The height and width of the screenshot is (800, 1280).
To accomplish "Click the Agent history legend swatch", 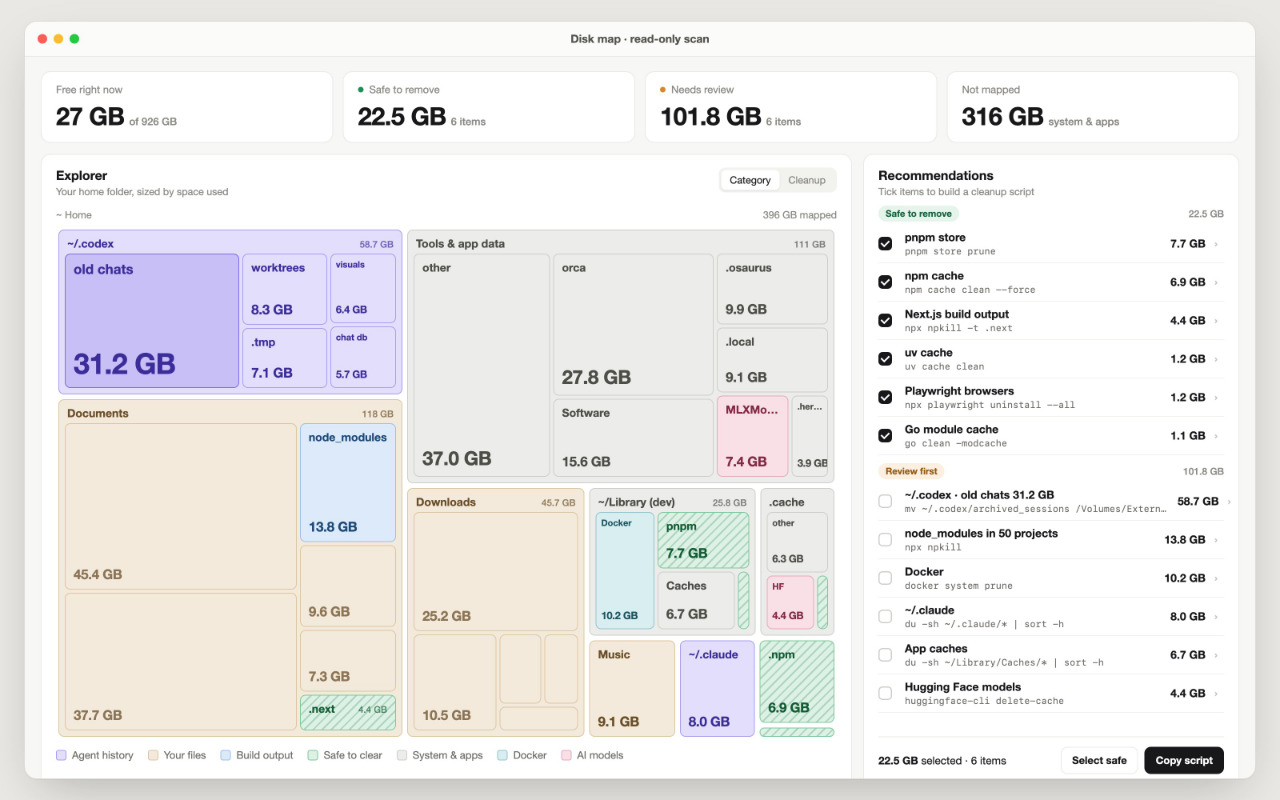I will 62,755.
